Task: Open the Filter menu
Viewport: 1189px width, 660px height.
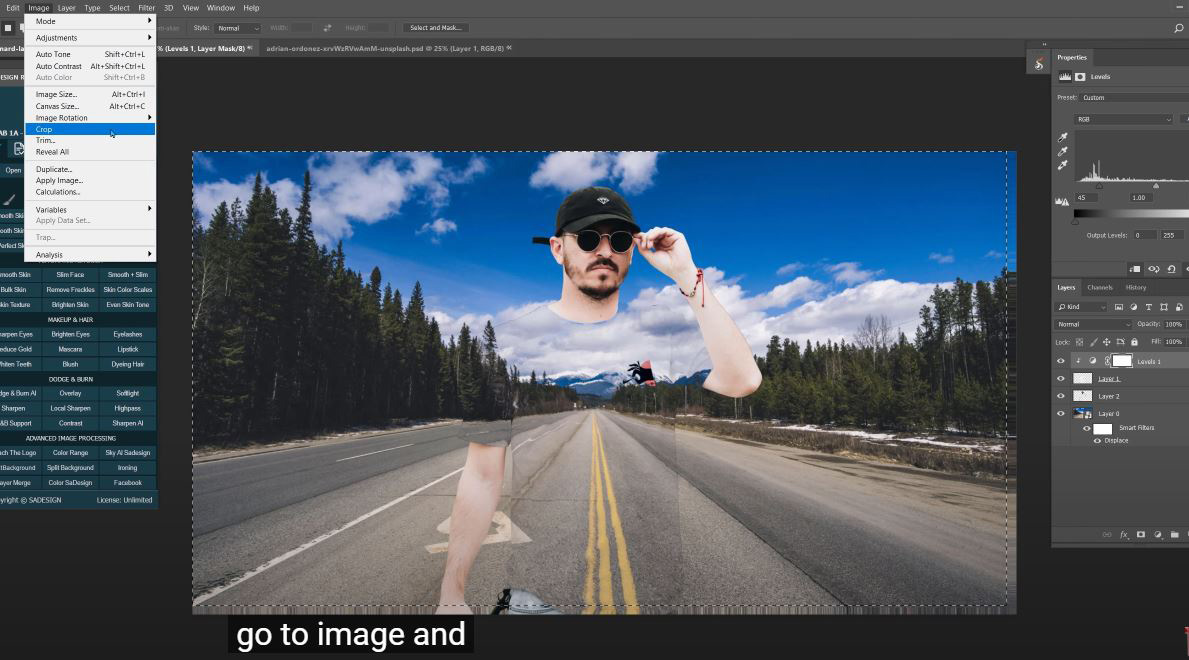Action: [146, 8]
